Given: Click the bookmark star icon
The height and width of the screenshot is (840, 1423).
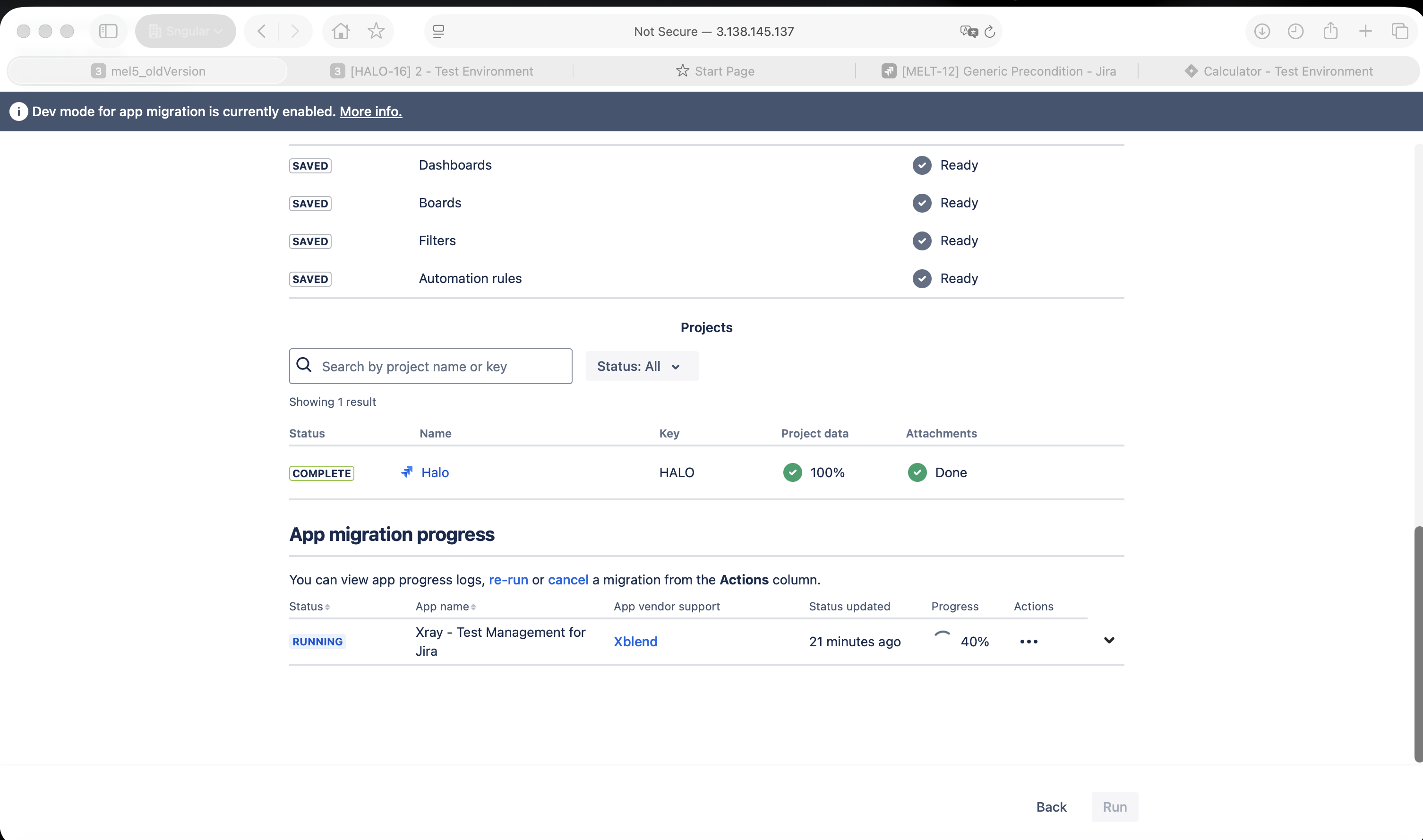Looking at the screenshot, I should click(376, 31).
